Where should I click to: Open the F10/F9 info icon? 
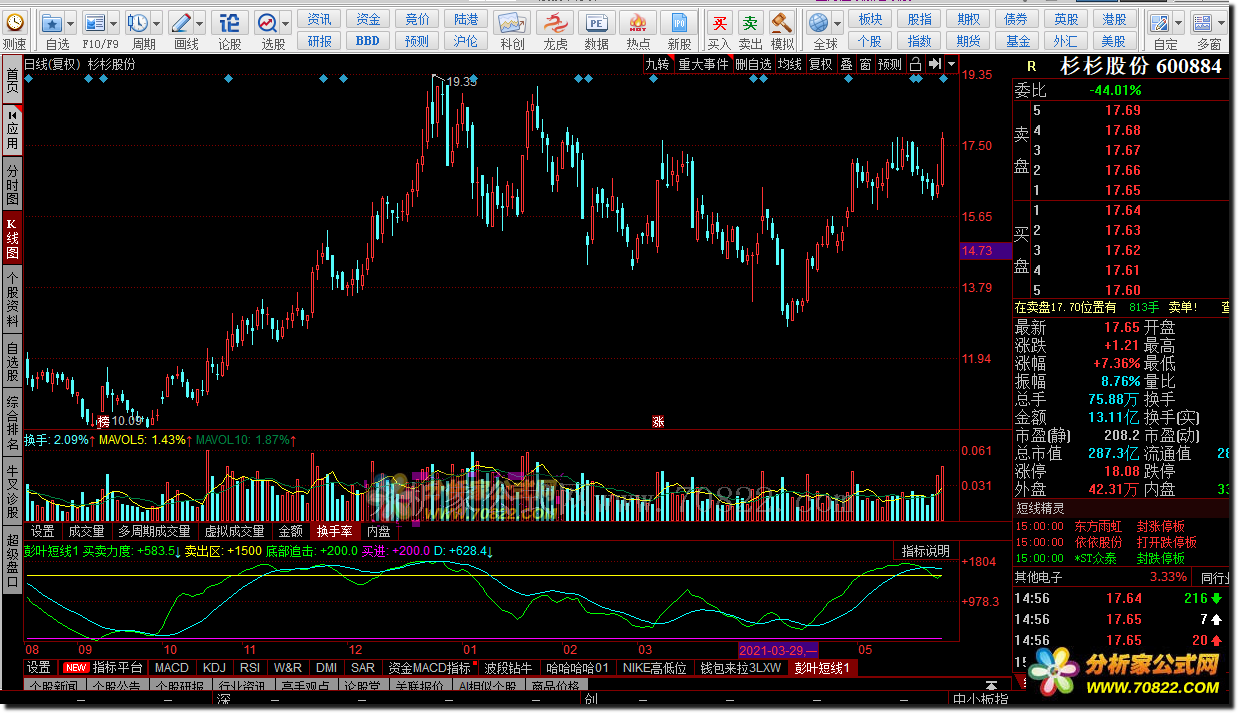(x=94, y=22)
